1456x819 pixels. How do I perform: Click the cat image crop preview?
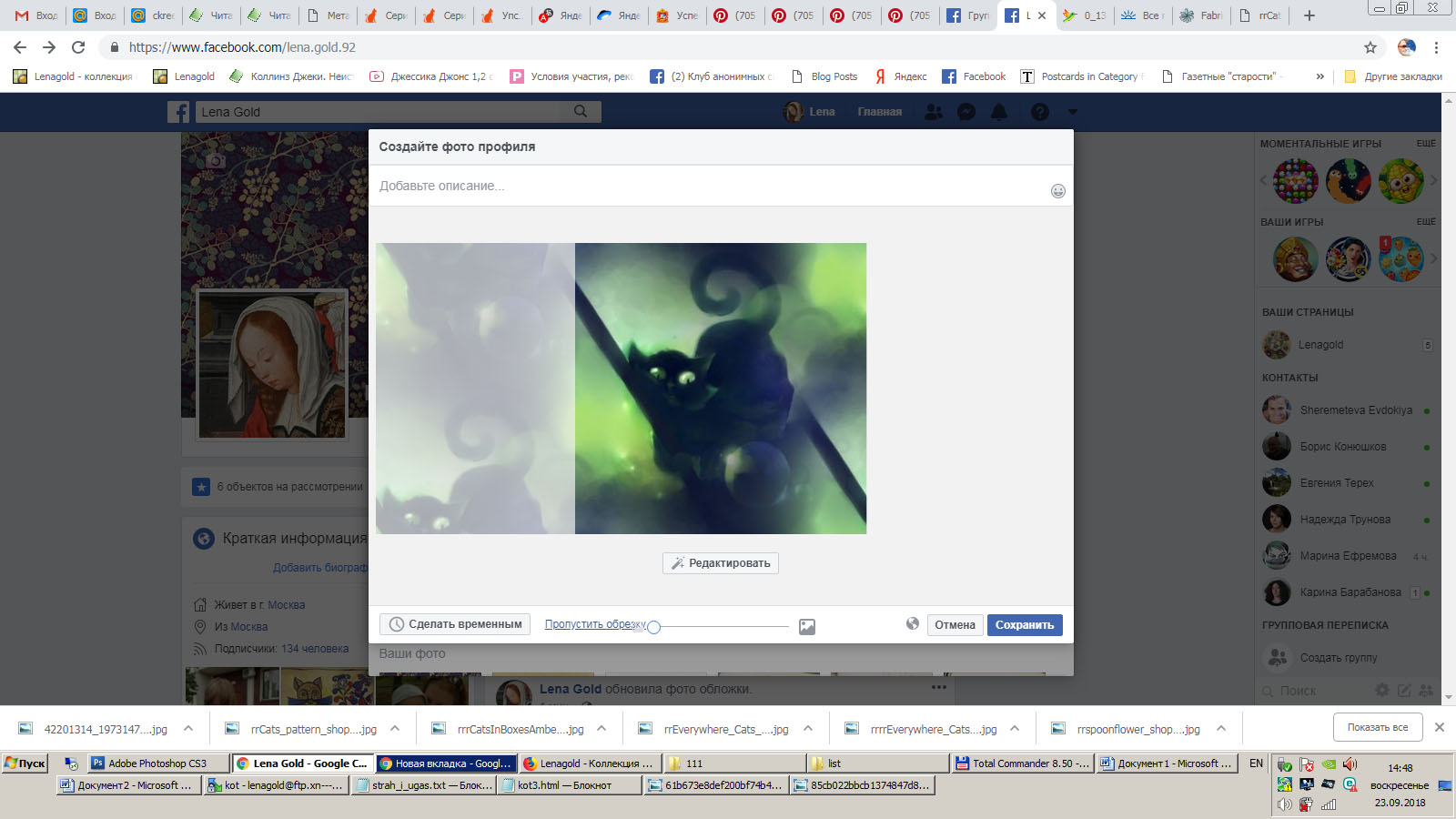pos(721,389)
